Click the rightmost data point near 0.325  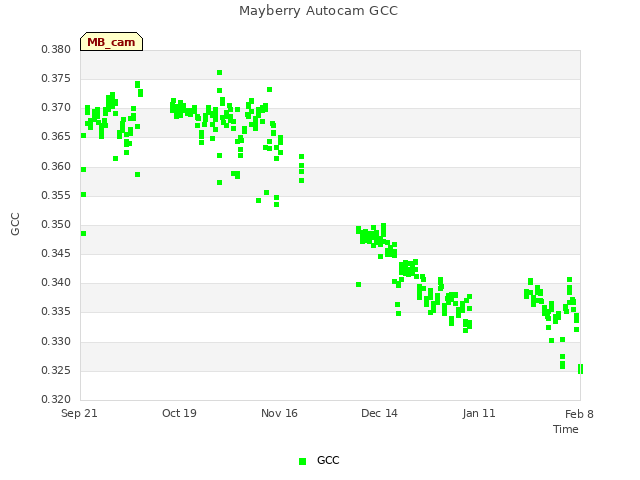tap(580, 369)
